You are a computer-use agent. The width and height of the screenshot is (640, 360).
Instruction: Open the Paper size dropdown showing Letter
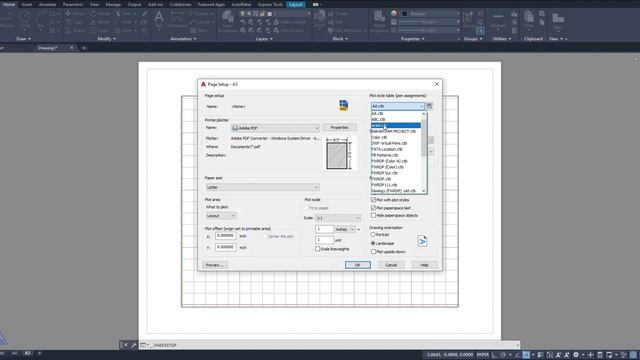coord(262,187)
